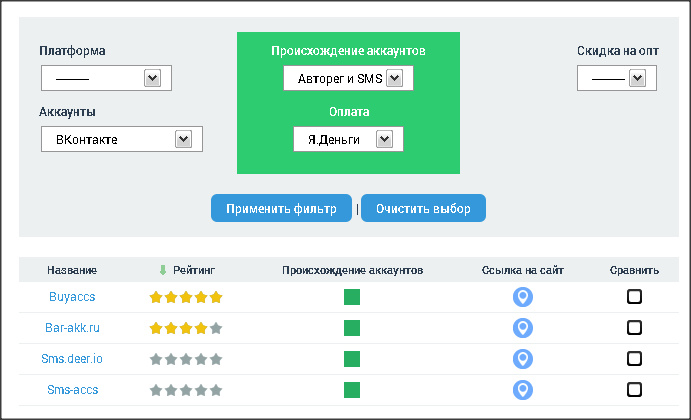Open the site link icon for Sms-accs

[523, 390]
